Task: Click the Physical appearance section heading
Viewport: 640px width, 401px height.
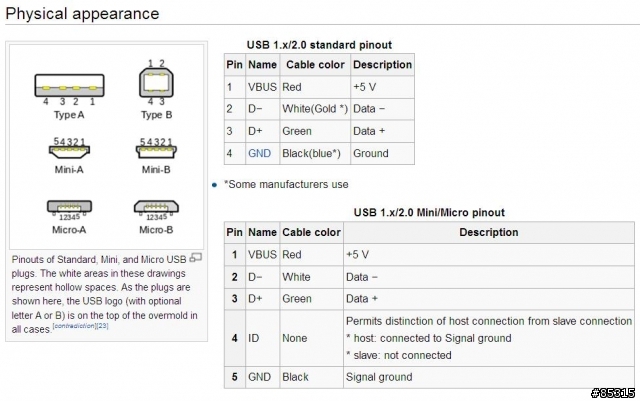Action: pyautogui.click(x=84, y=14)
